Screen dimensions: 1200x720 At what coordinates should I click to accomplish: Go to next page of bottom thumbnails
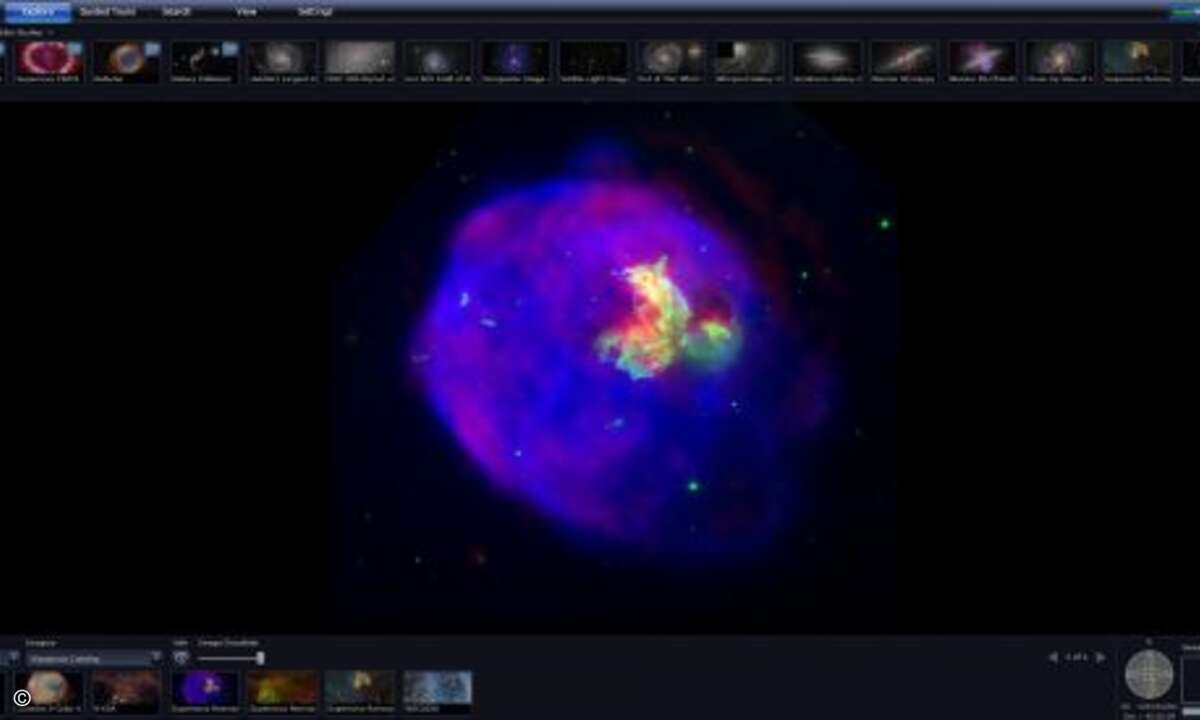(1100, 657)
